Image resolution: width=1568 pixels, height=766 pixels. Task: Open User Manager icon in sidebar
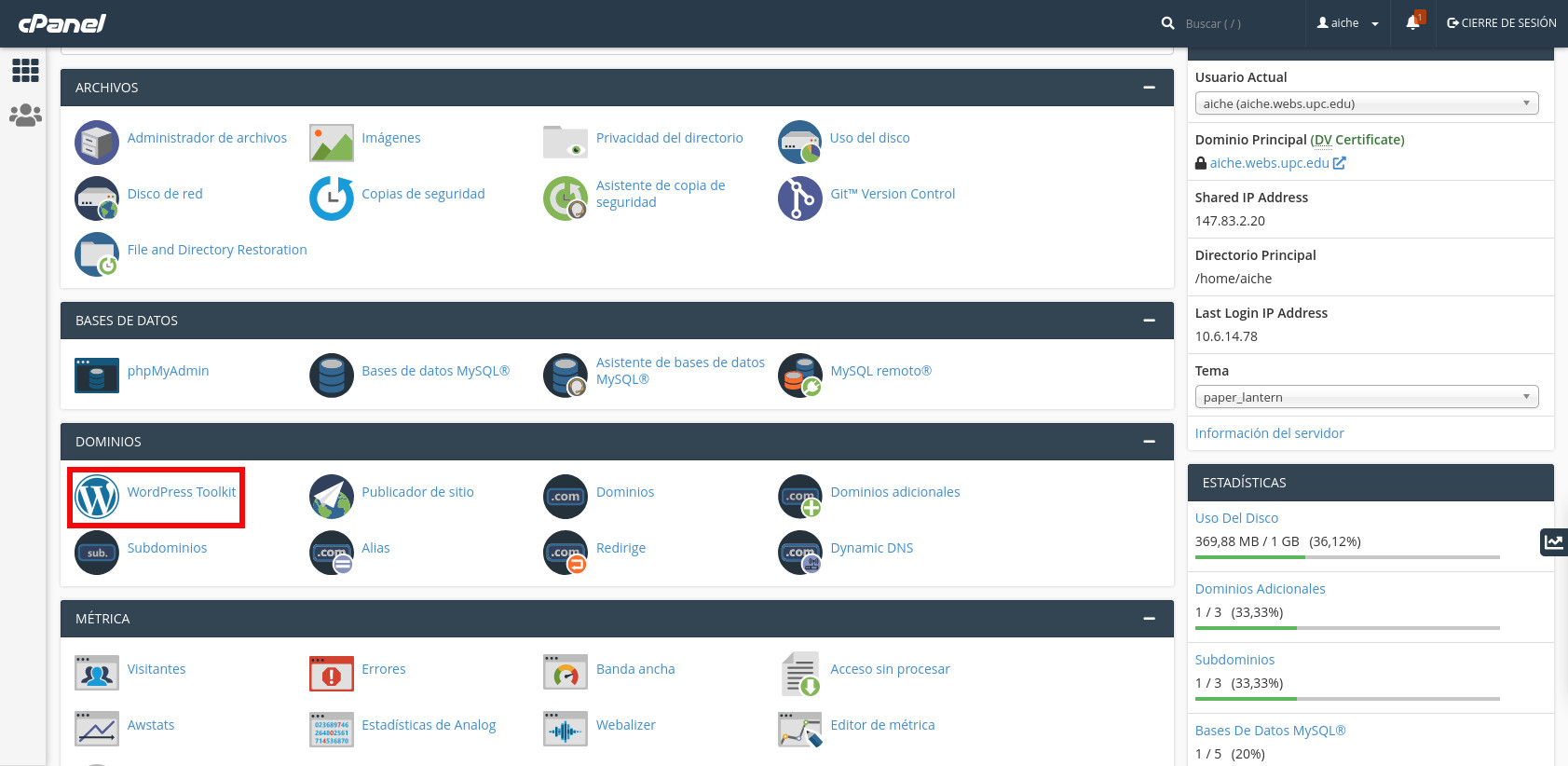click(x=25, y=116)
